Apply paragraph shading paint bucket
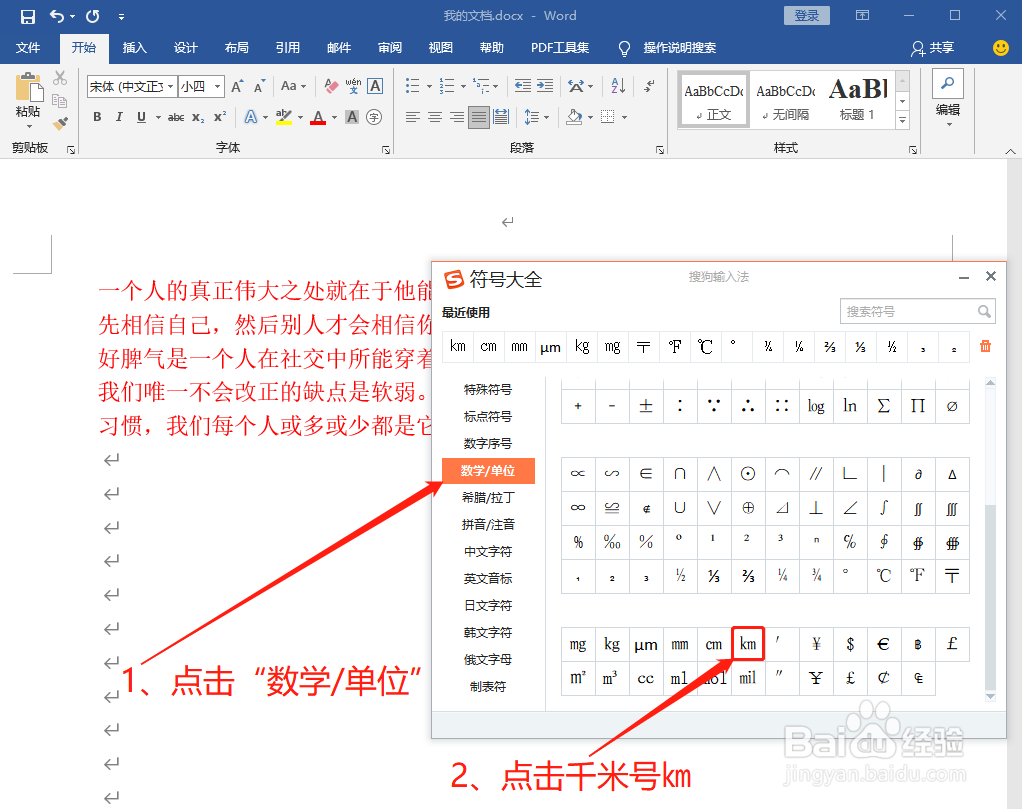Viewport: 1022px width, 809px height. coord(574,117)
